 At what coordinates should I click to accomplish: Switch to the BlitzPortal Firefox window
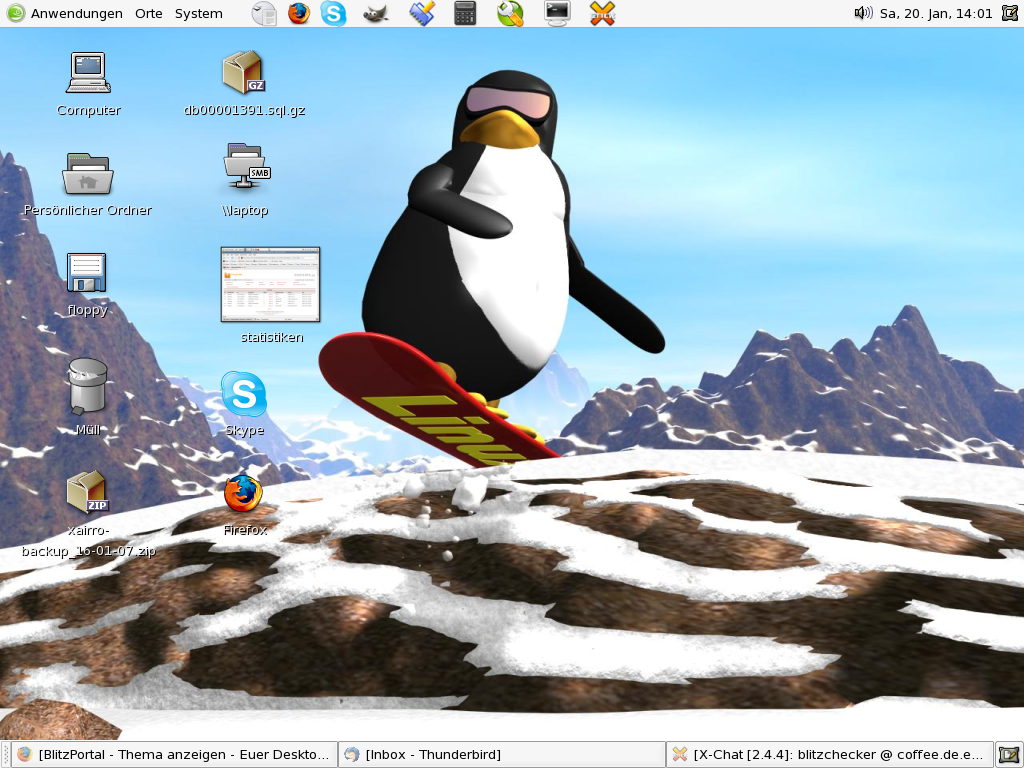(x=174, y=755)
